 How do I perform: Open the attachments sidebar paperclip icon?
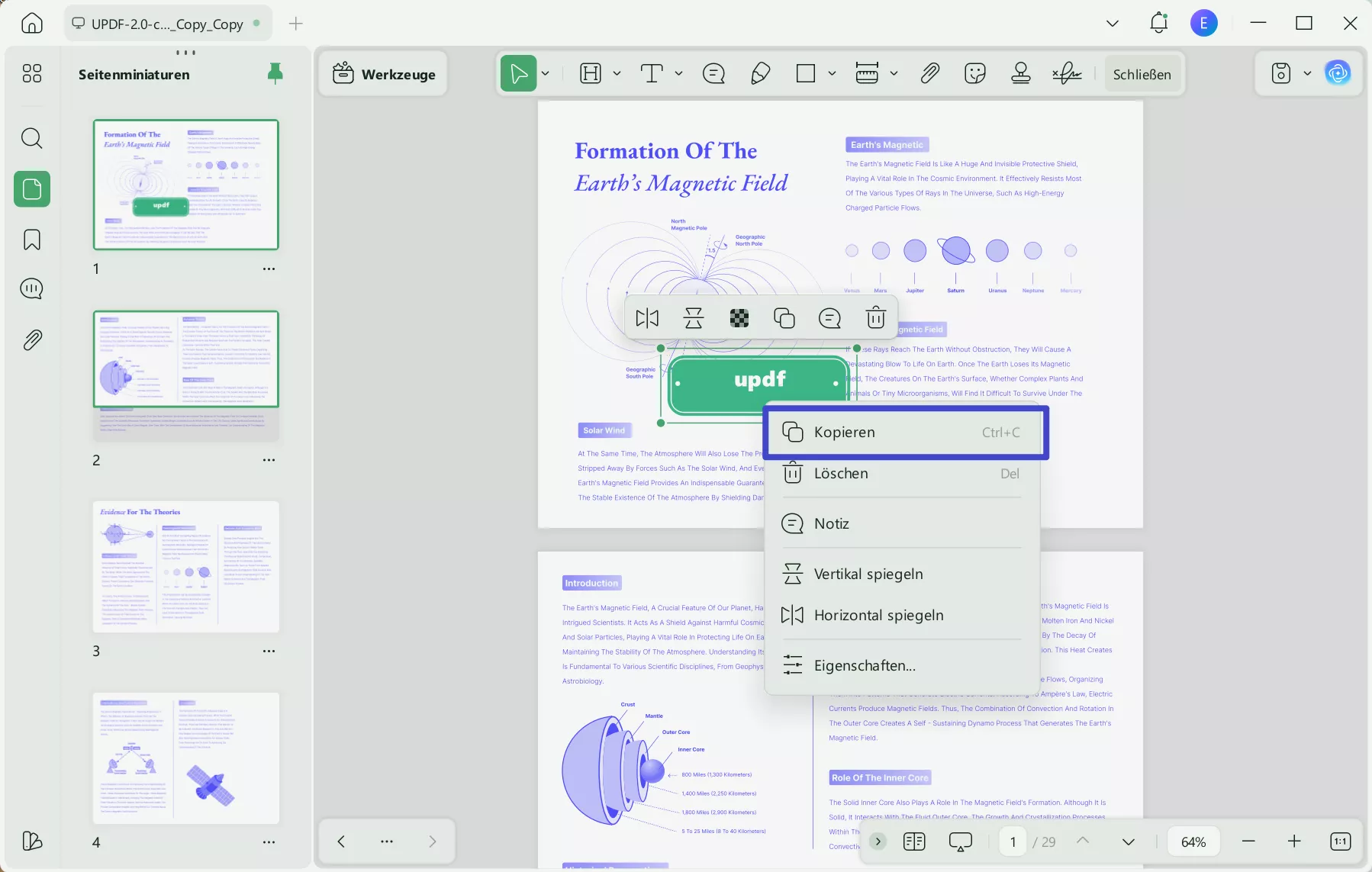pos(32,339)
